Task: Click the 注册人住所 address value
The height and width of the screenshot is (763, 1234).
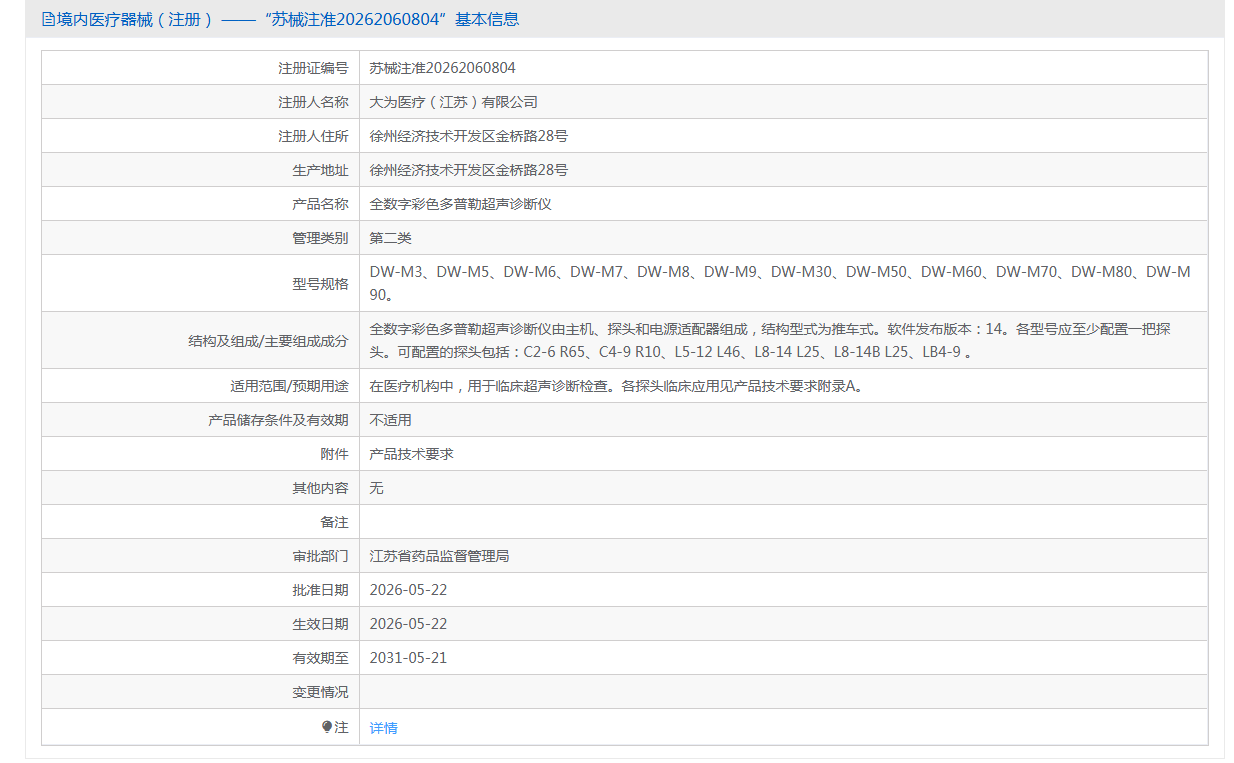Action: tap(469, 136)
